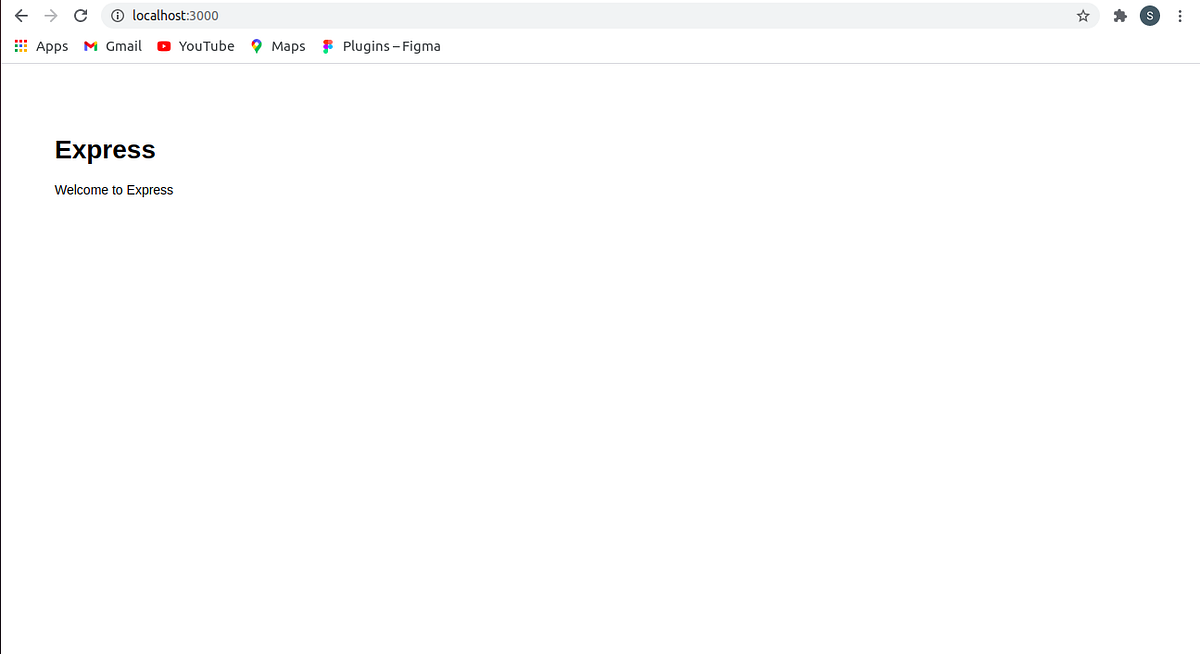Viewport: 1200px width, 654px height.
Task: Reload the localhost:3000 page
Action: pos(80,15)
